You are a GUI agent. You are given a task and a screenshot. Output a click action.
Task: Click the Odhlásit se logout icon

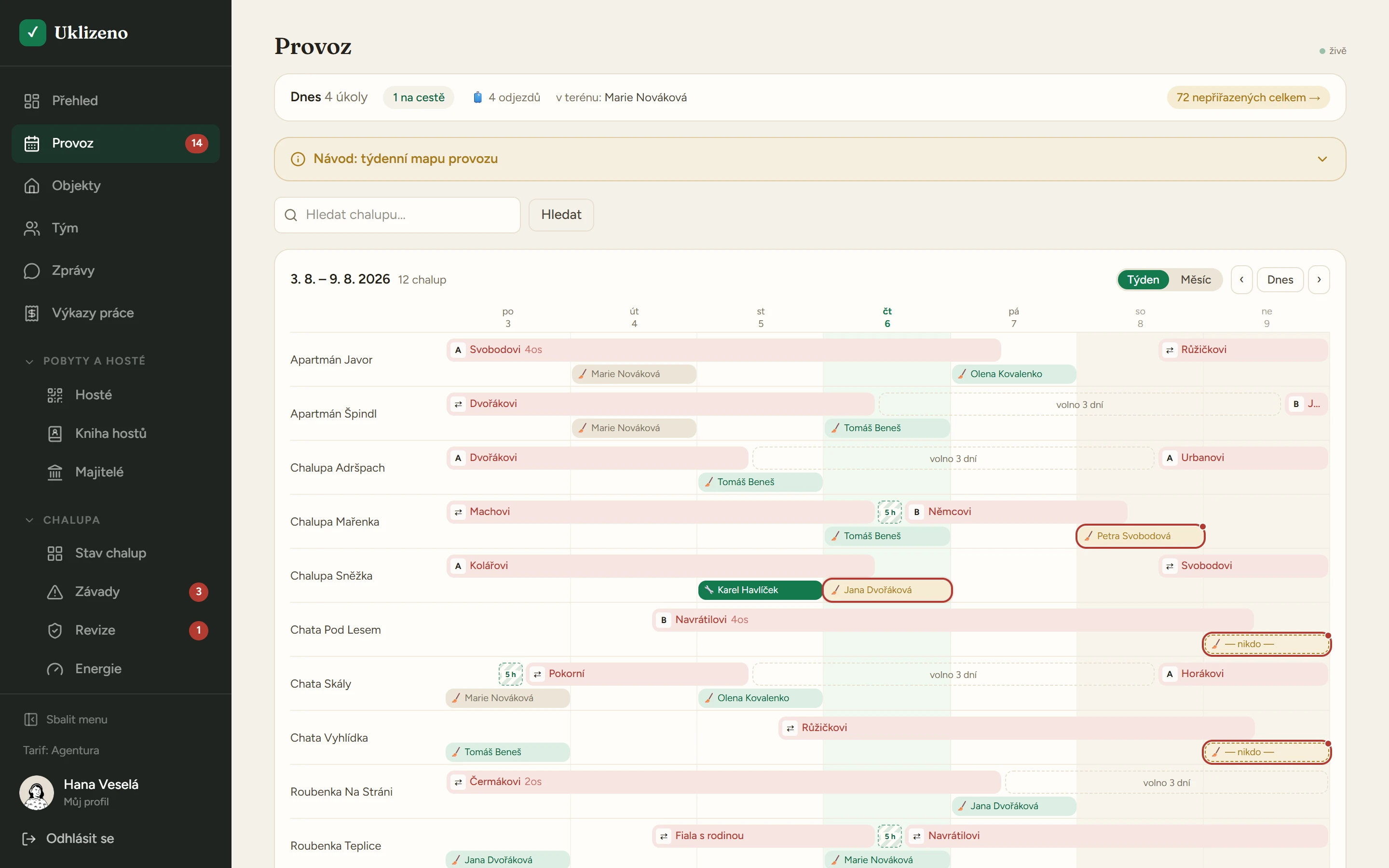tap(29, 839)
